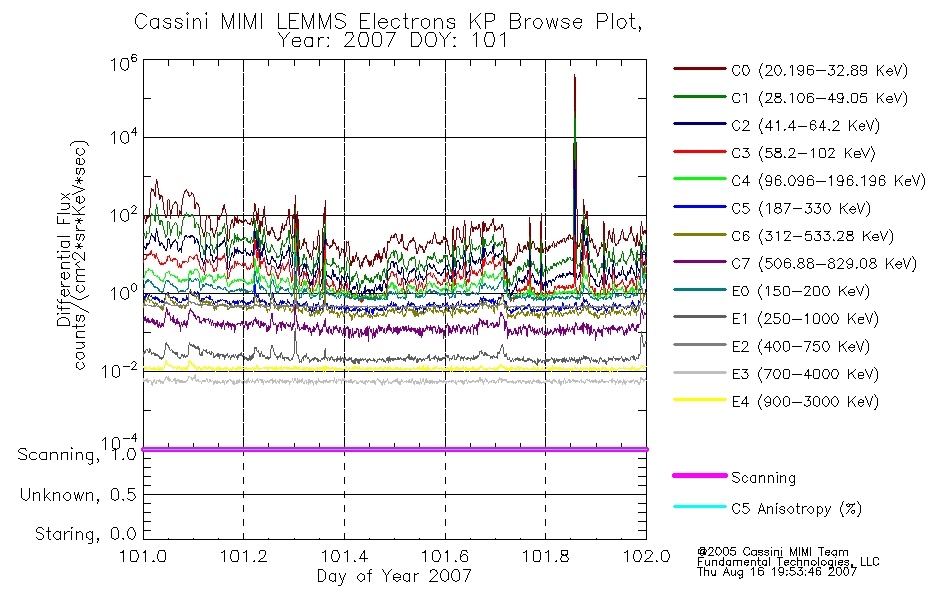This screenshot has height=600, width=950.
Task: Click the Scanning, 1.0 axis label
Action: (x=76, y=455)
